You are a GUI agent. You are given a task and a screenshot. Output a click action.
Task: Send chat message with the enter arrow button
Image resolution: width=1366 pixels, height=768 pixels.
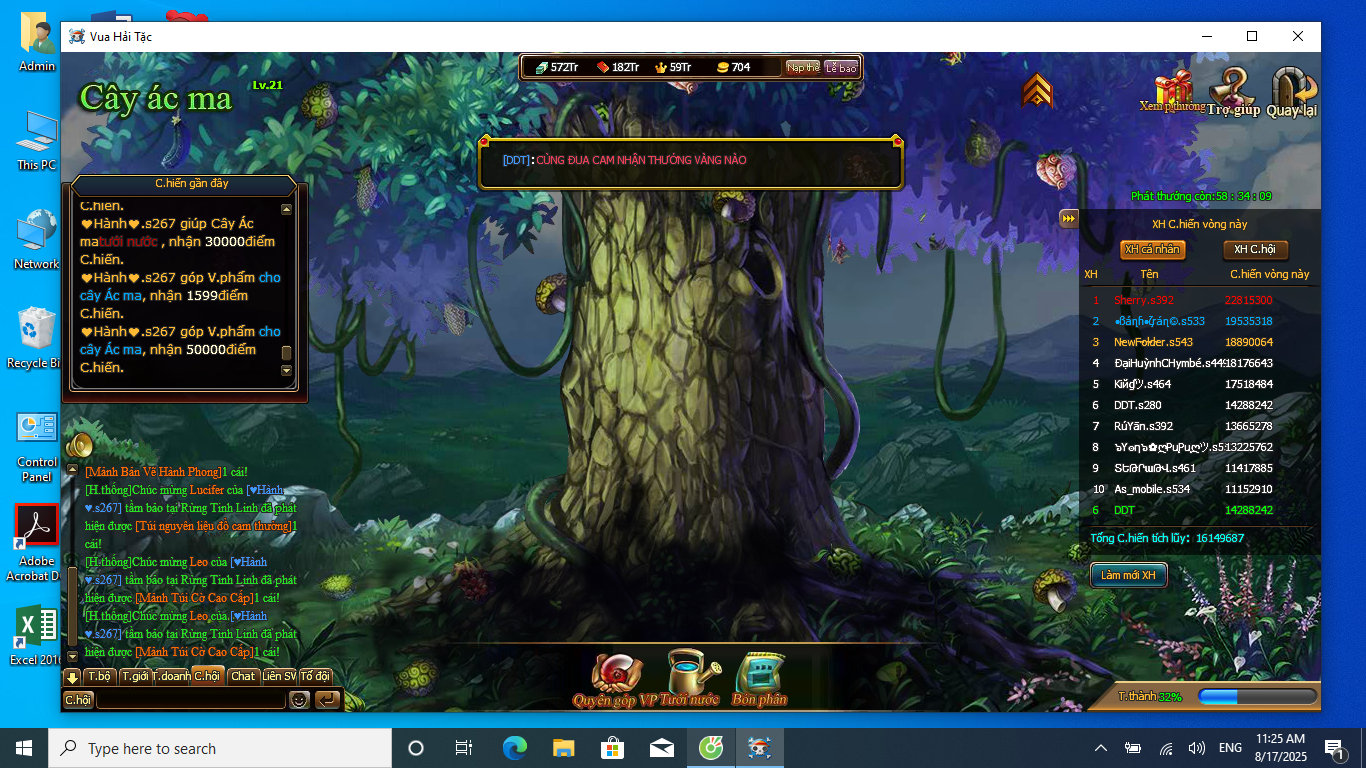[x=327, y=700]
